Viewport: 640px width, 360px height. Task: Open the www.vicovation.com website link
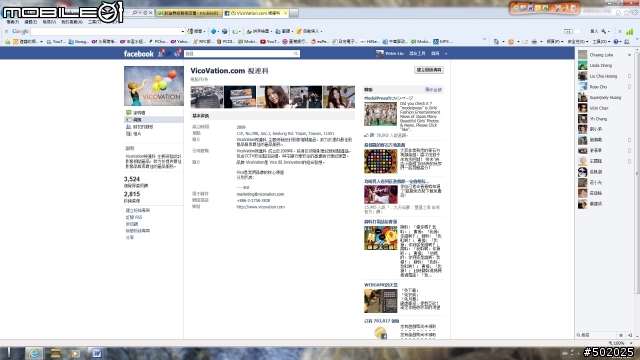tap(261, 207)
